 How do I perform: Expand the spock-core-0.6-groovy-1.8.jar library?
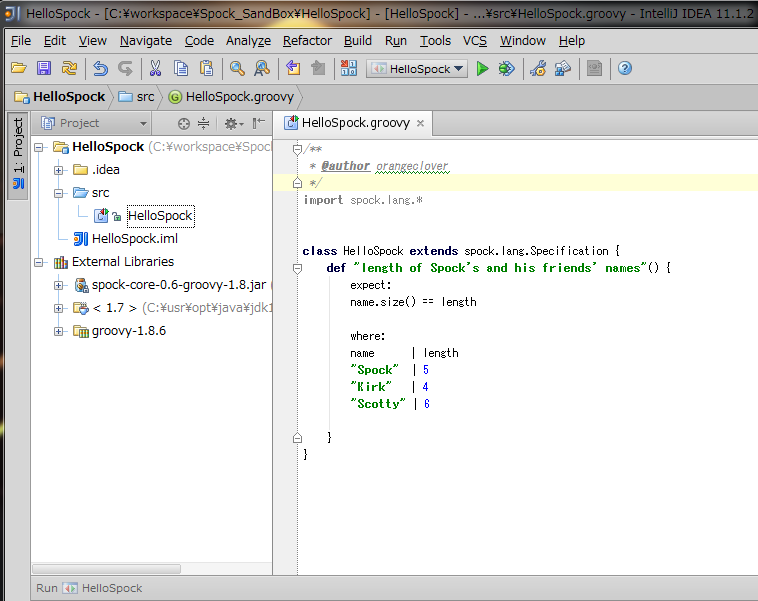coord(59,285)
